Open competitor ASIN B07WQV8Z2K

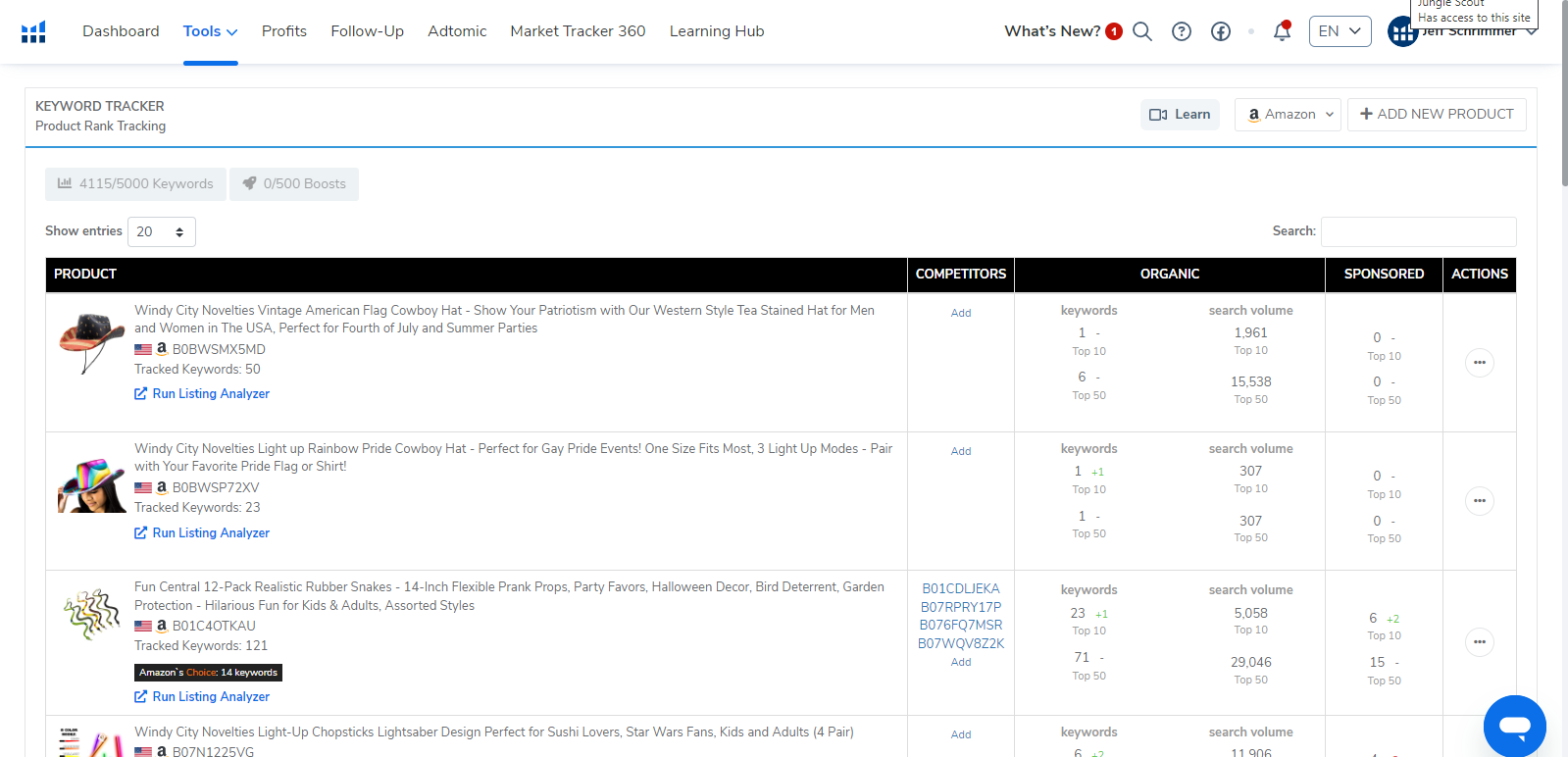(961, 643)
